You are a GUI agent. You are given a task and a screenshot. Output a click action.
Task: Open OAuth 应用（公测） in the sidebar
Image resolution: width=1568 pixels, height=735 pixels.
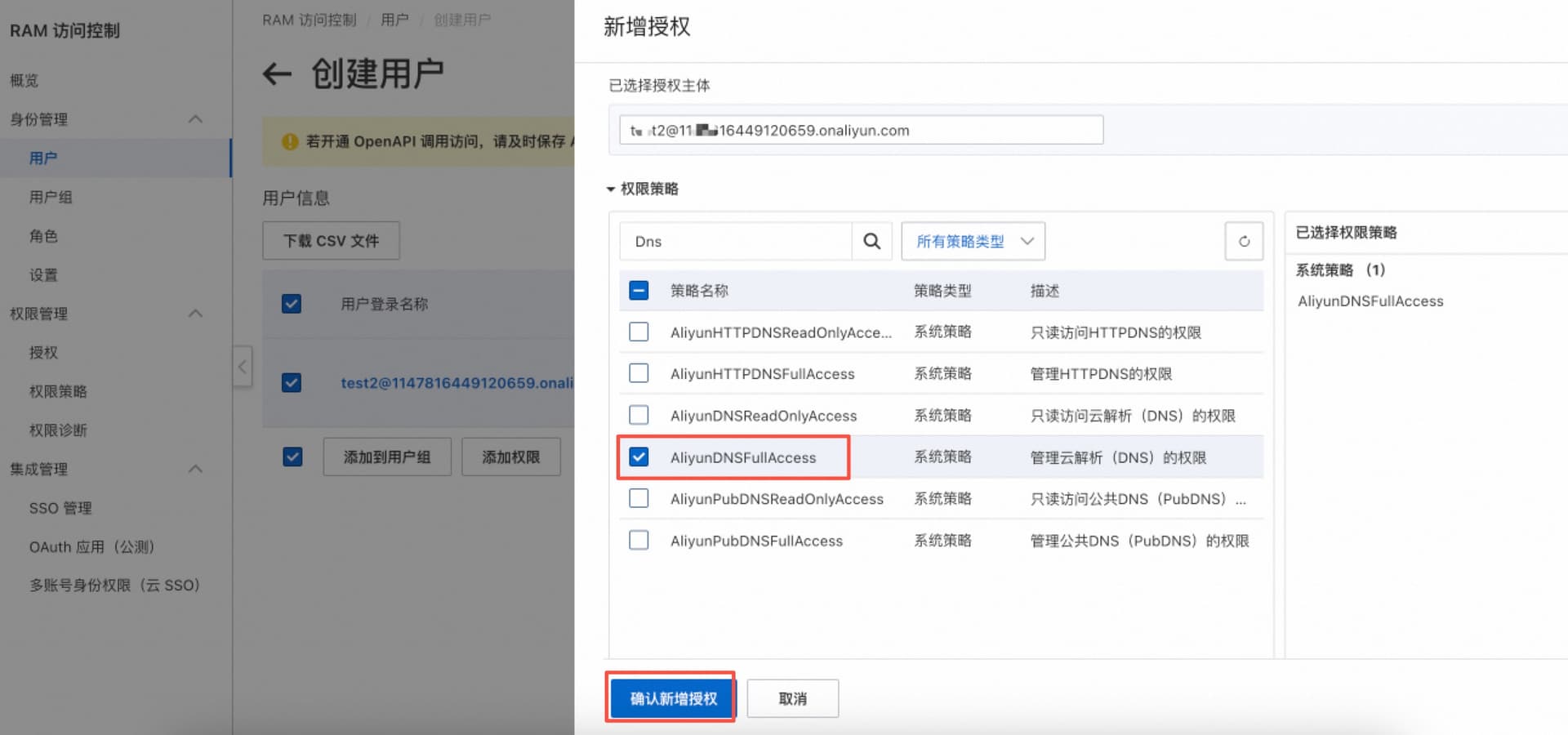coord(91,547)
